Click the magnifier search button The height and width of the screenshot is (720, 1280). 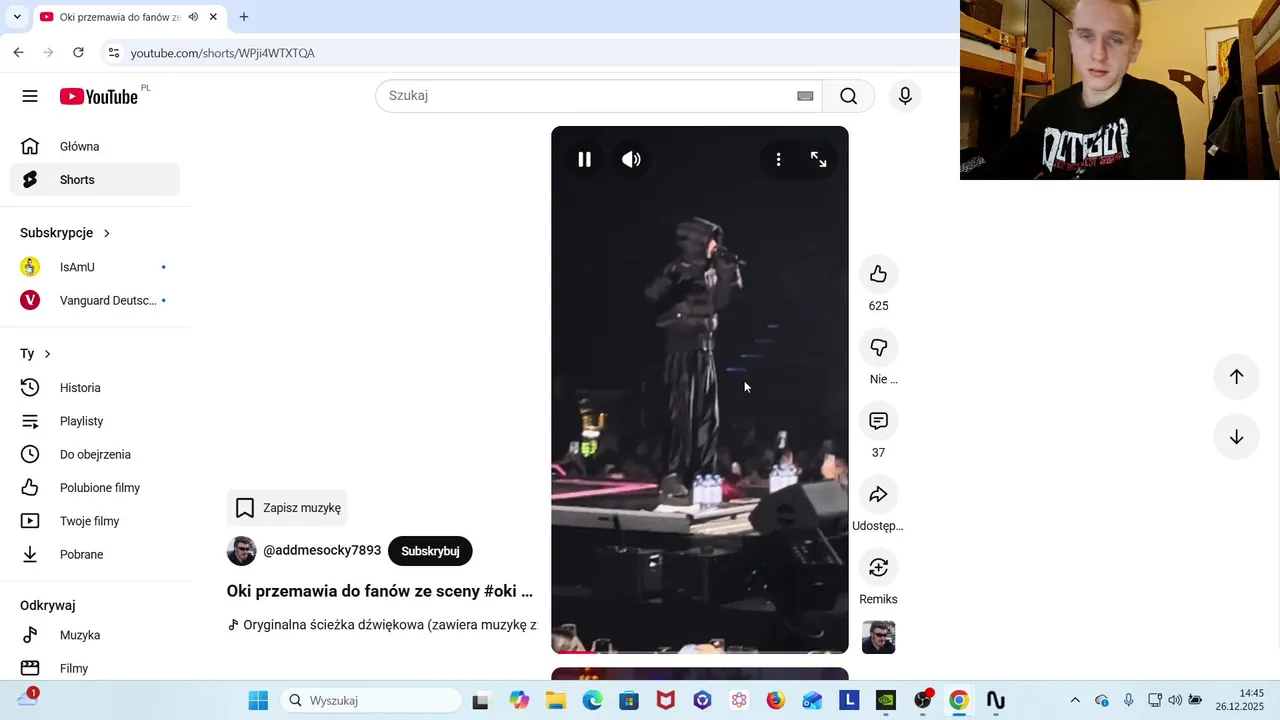point(848,96)
